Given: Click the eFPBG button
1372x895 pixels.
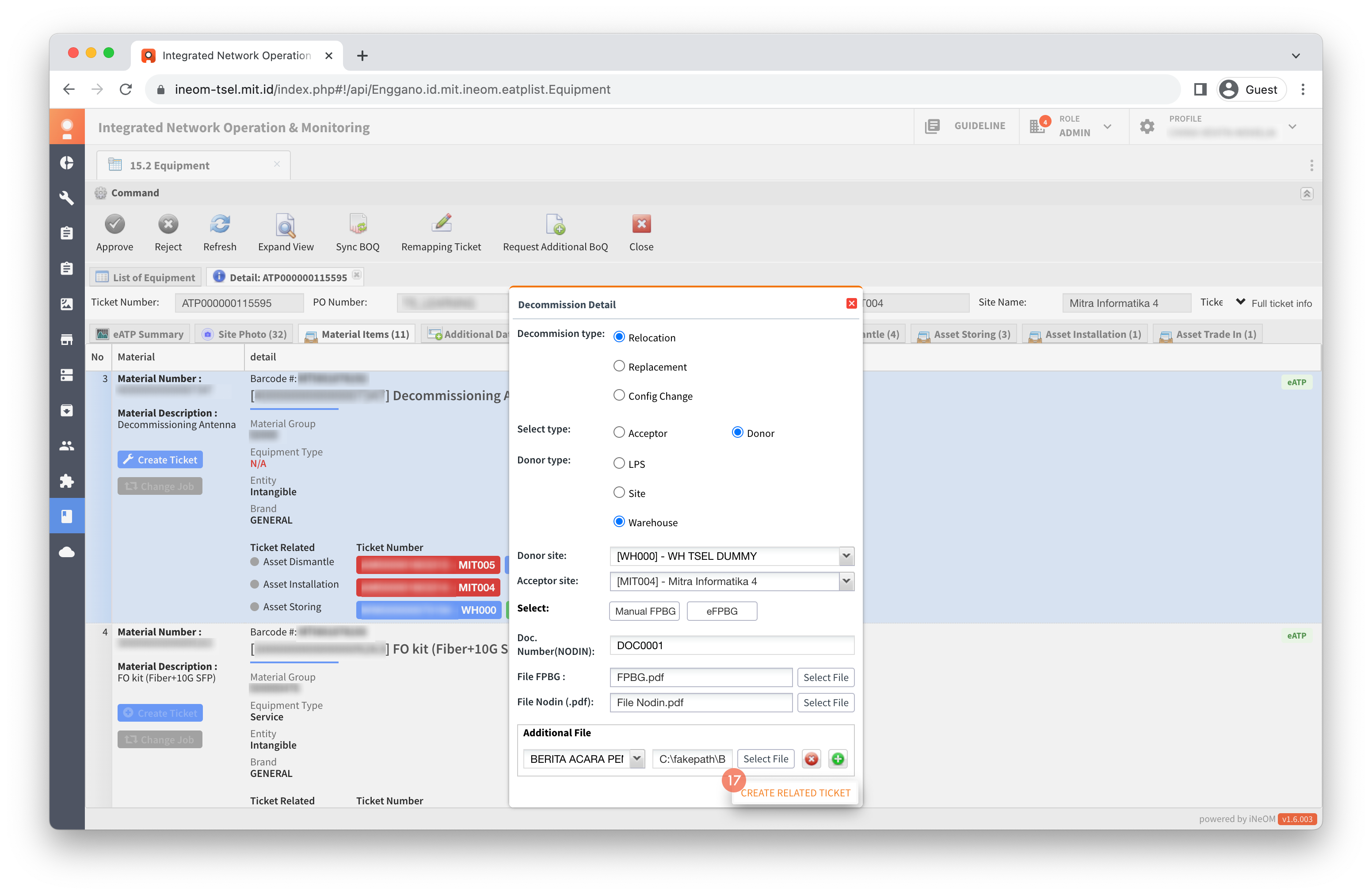Looking at the screenshot, I should point(722,611).
